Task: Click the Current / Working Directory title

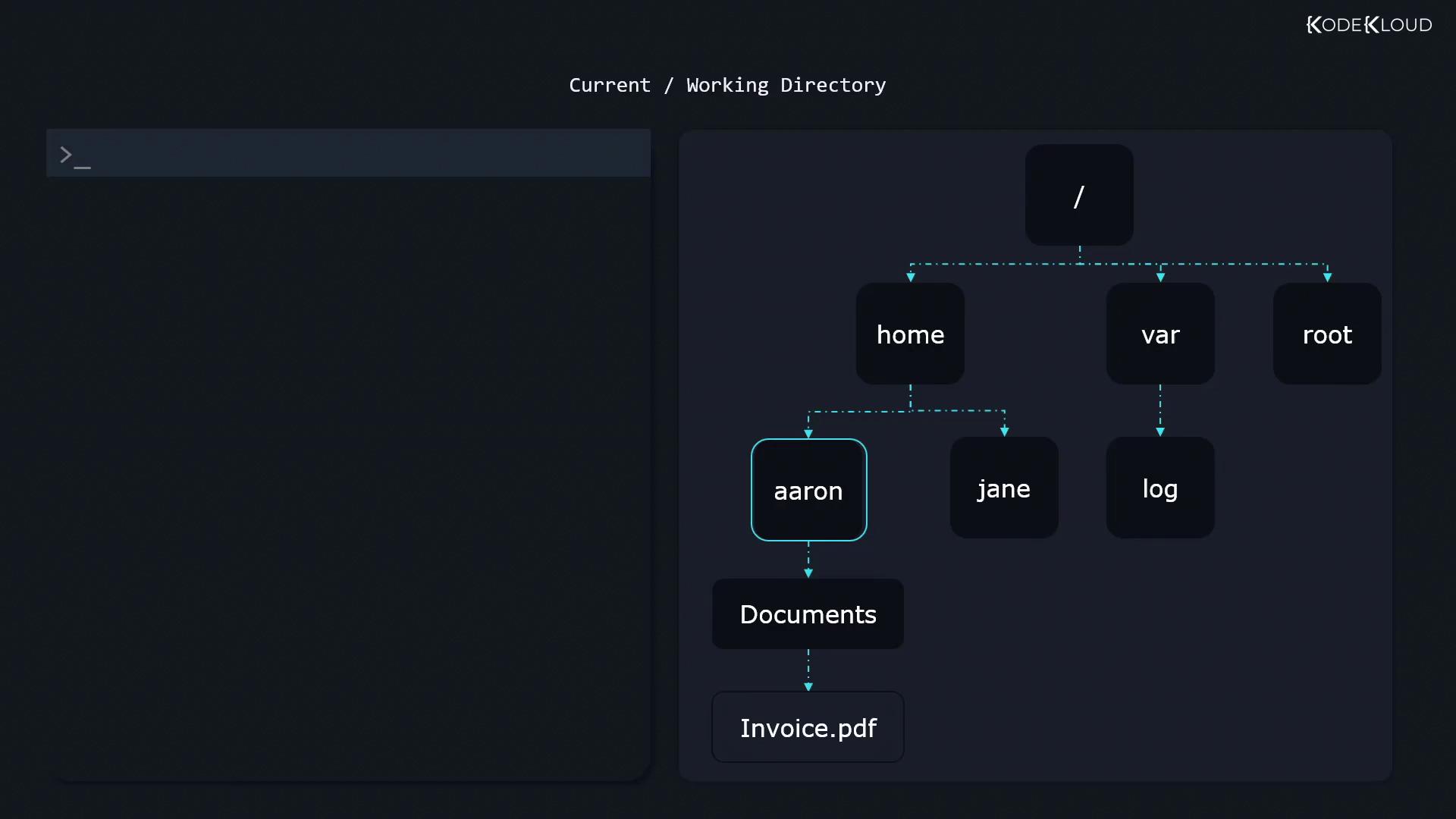Action: (727, 85)
